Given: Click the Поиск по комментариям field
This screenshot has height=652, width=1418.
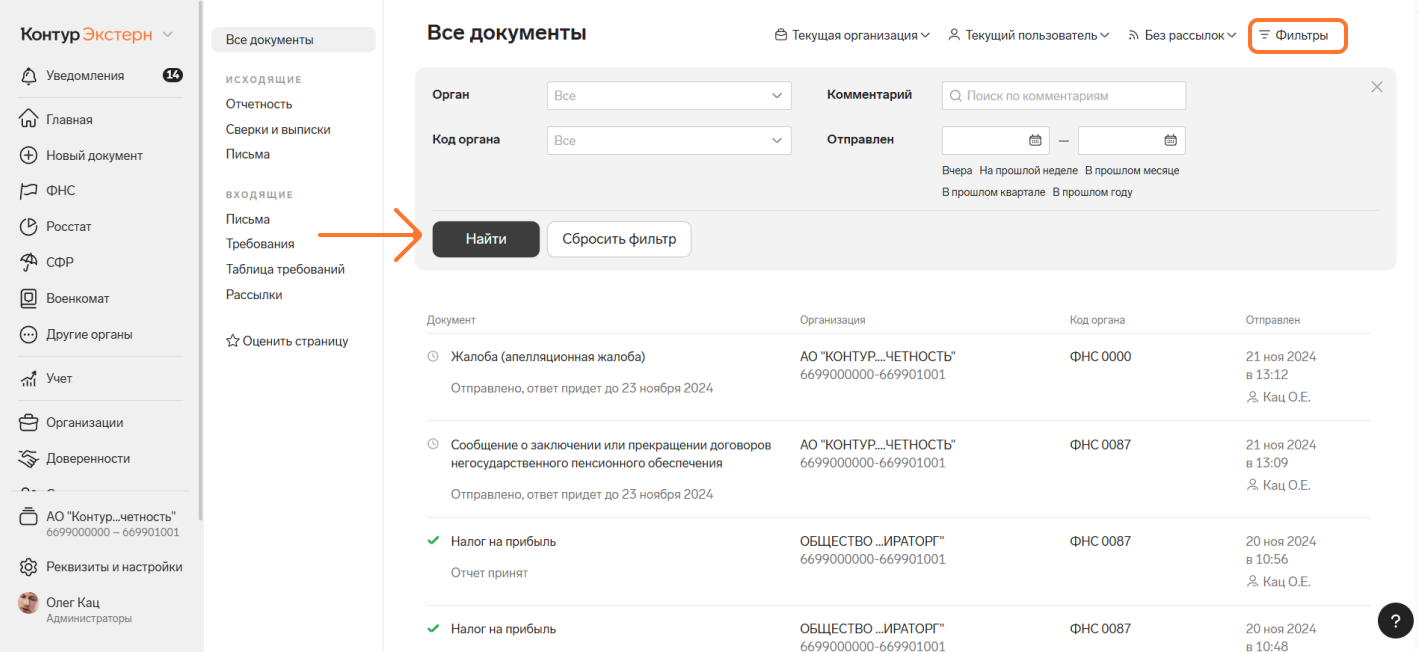Looking at the screenshot, I should click(x=1063, y=96).
